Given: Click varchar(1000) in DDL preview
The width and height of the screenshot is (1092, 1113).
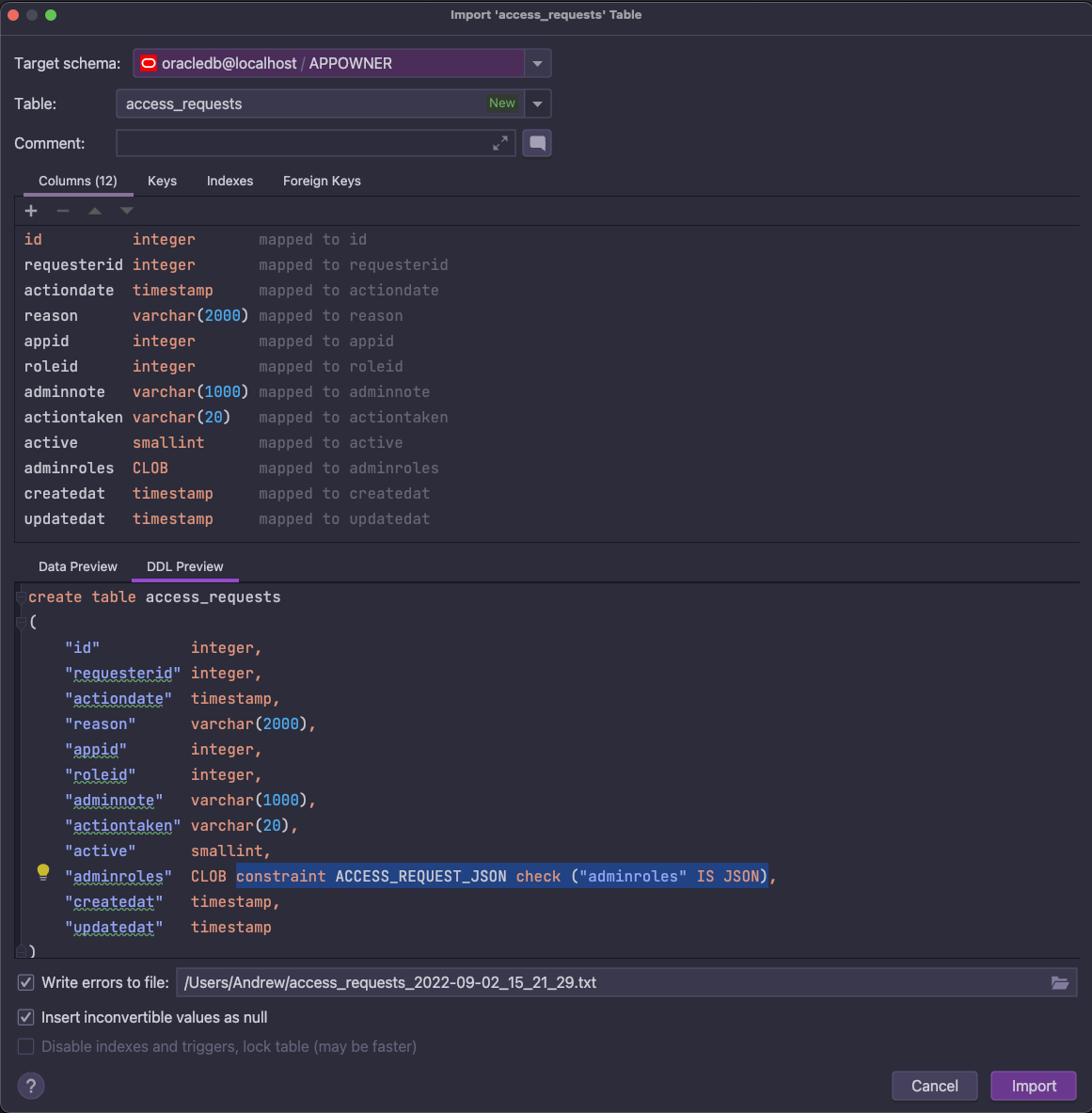Looking at the screenshot, I should coord(249,801).
